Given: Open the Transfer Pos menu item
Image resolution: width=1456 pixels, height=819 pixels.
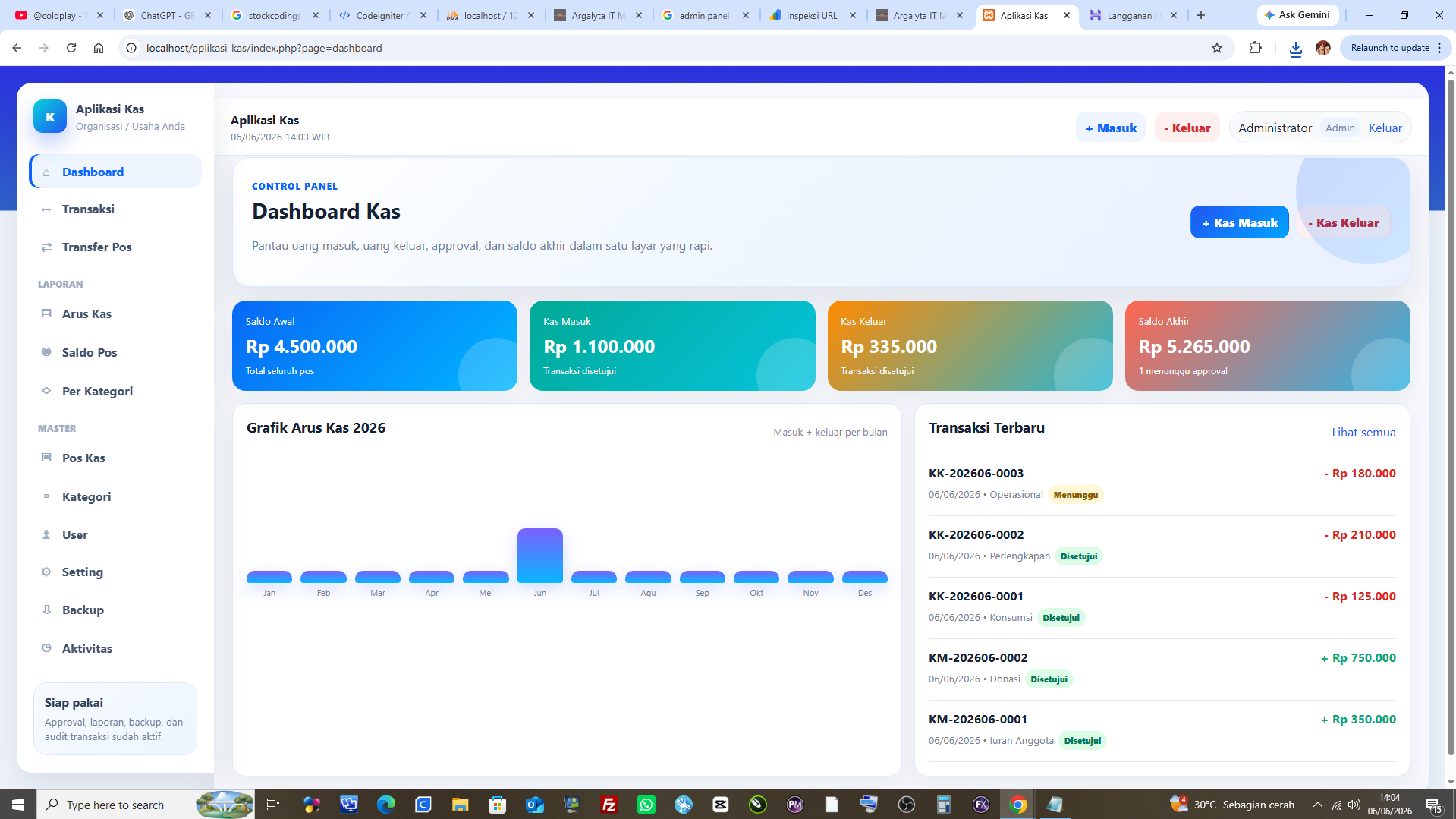Looking at the screenshot, I should 115,247.
